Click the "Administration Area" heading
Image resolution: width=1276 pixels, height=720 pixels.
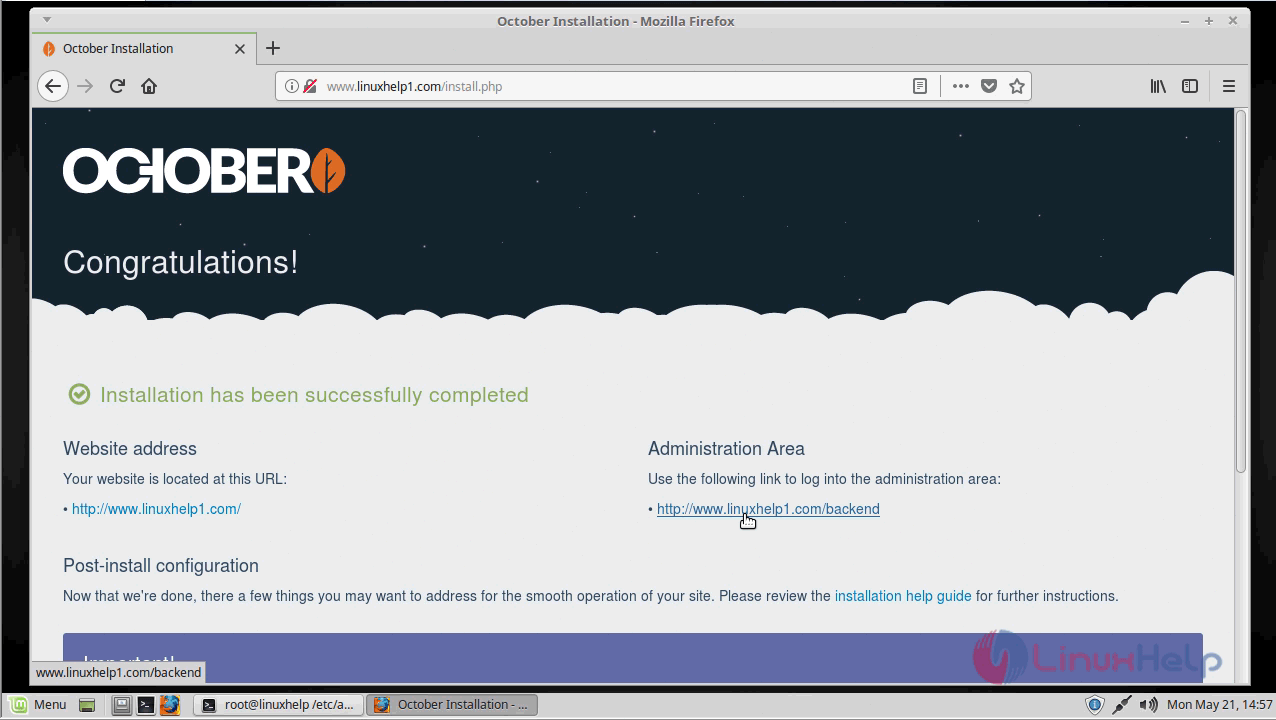click(726, 449)
